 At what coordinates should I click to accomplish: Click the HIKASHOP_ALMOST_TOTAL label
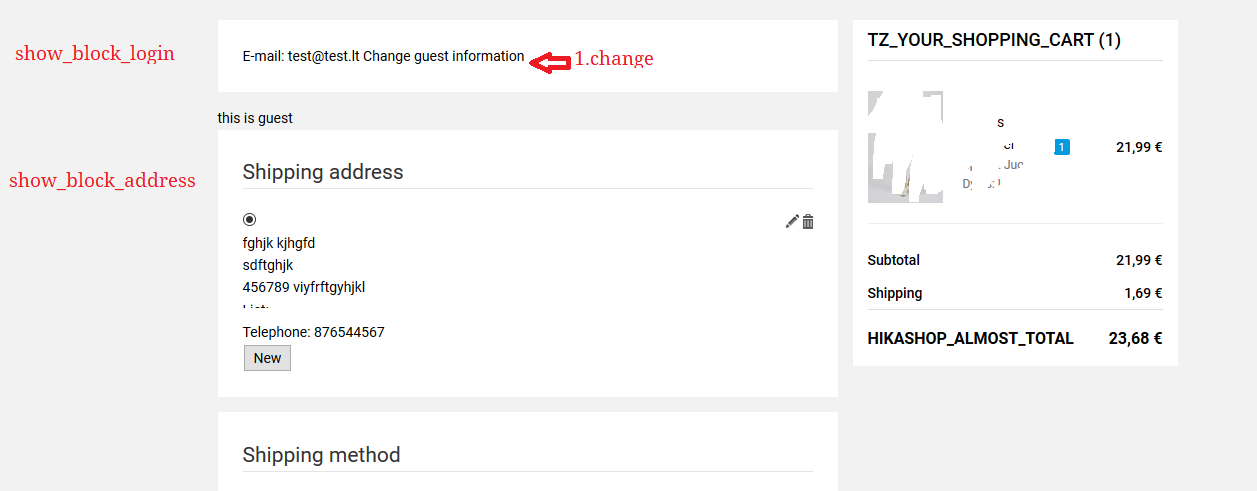(971, 338)
